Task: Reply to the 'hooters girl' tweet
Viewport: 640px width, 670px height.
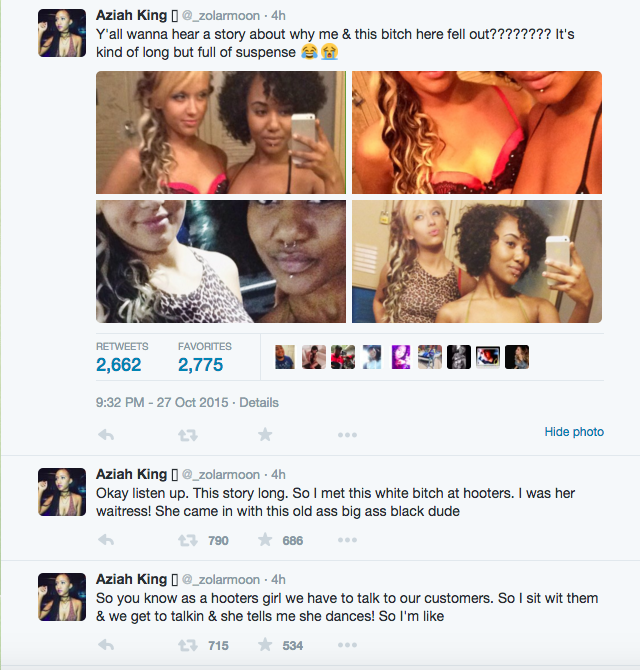Action: tap(107, 646)
